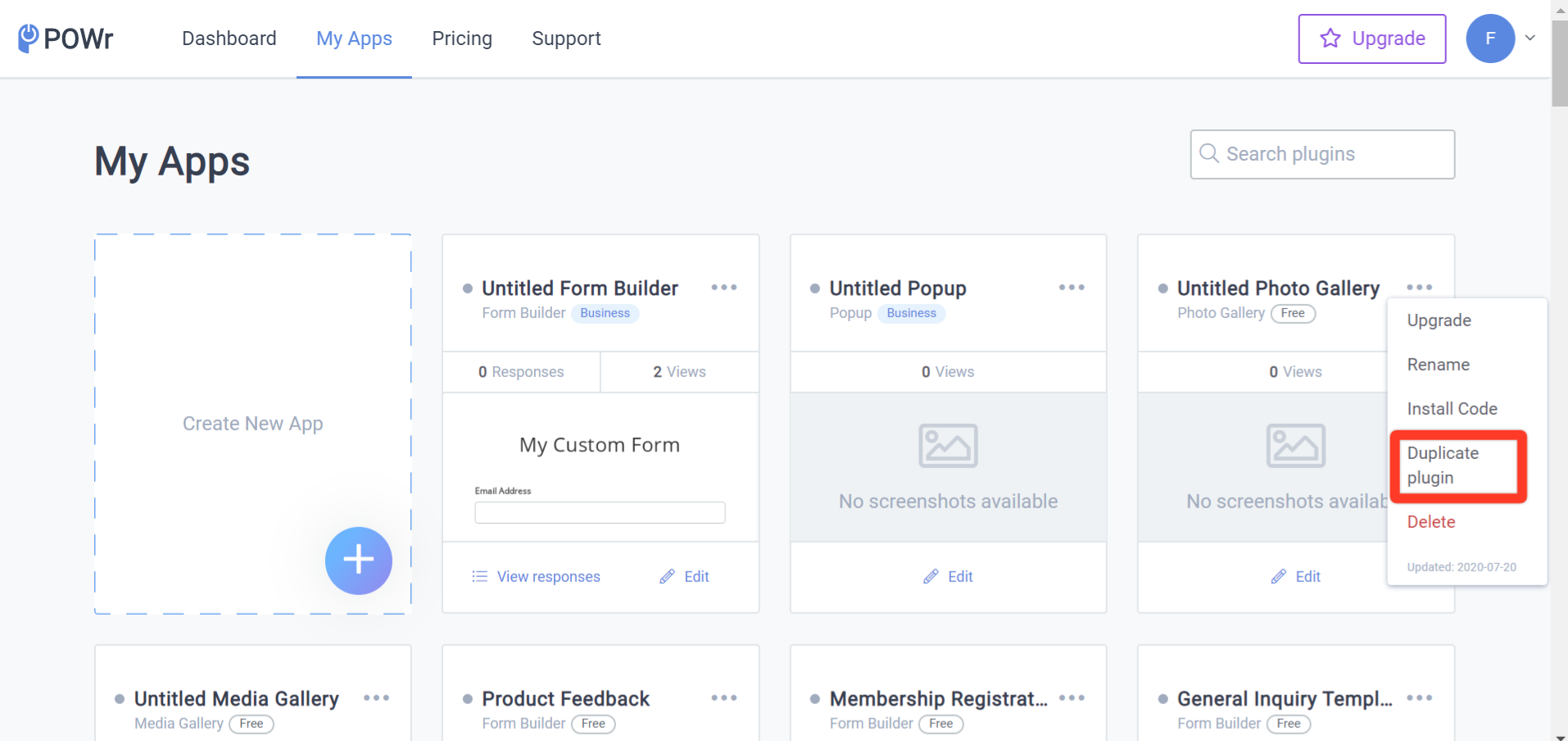Click the Edit link on Photo Gallery card
This screenshot has height=741, width=1568.
pos(1296,576)
